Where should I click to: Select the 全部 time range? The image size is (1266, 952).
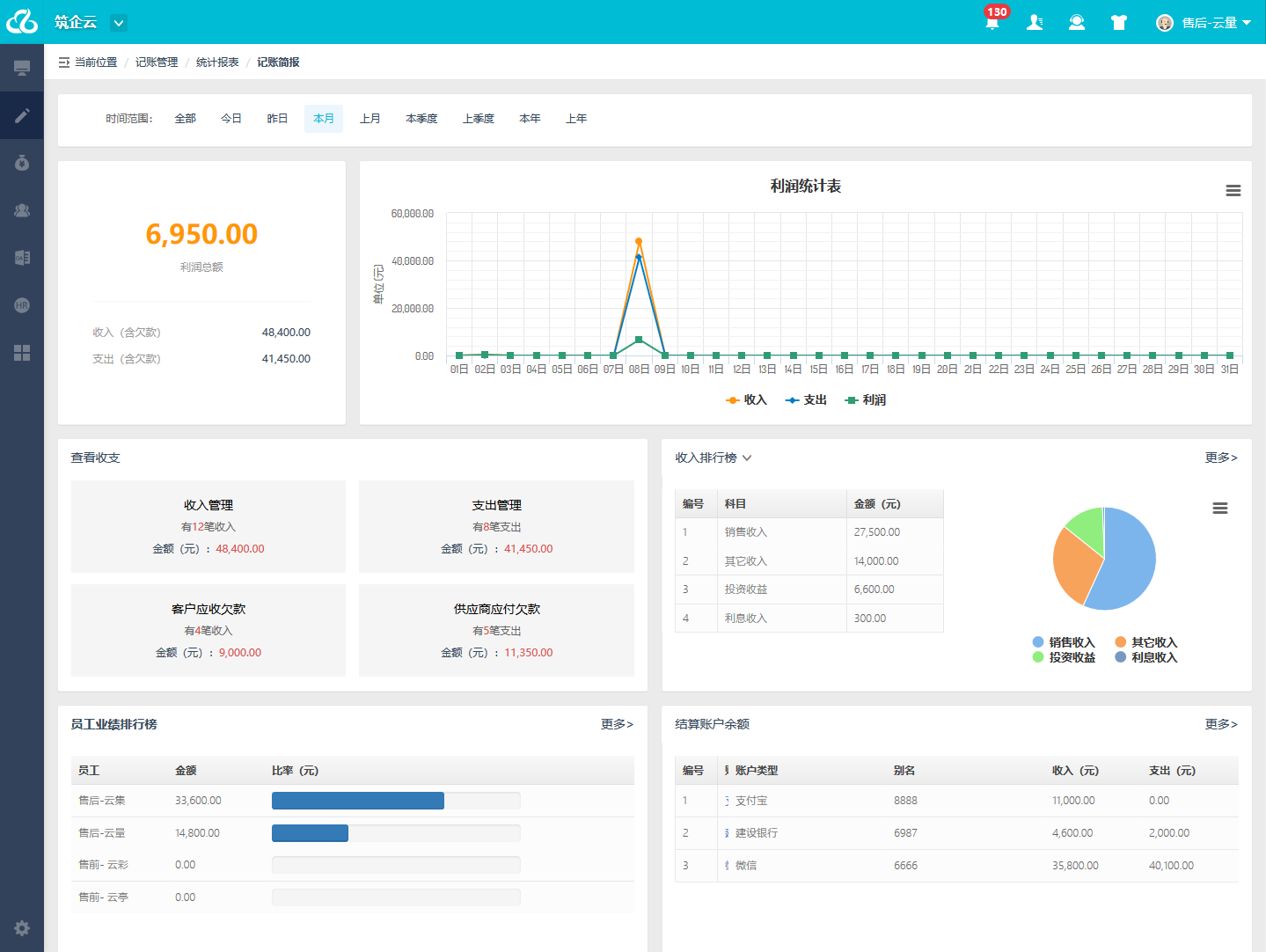pos(185,119)
